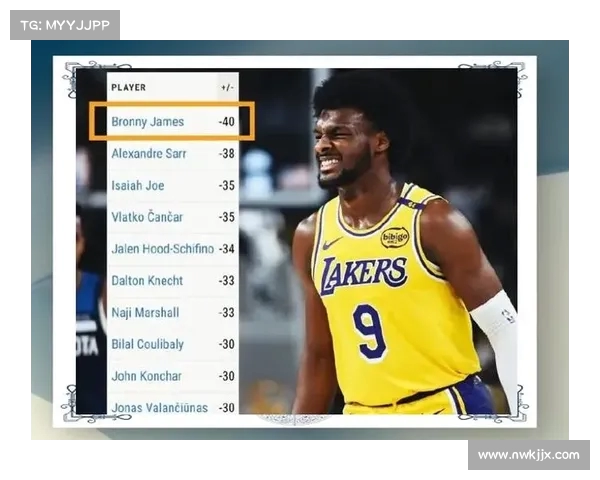The height and width of the screenshot is (480, 600).
Task: Sort by the +/- column header
Action: (x=226, y=88)
